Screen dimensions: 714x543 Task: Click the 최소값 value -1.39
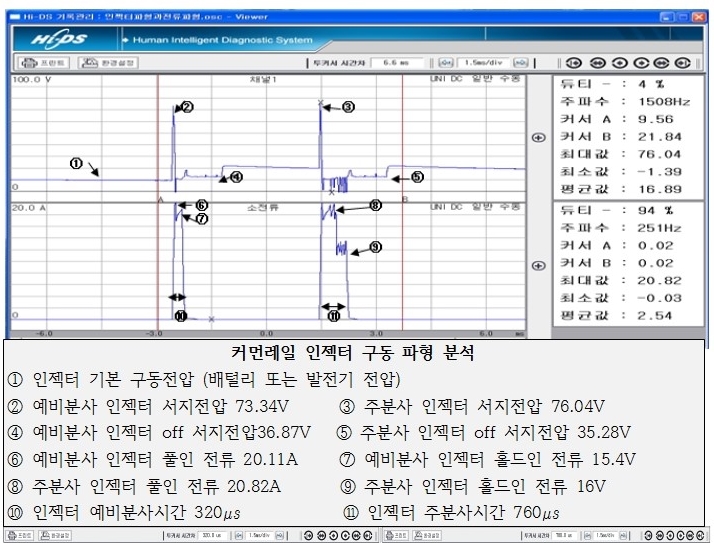[x=659, y=172]
